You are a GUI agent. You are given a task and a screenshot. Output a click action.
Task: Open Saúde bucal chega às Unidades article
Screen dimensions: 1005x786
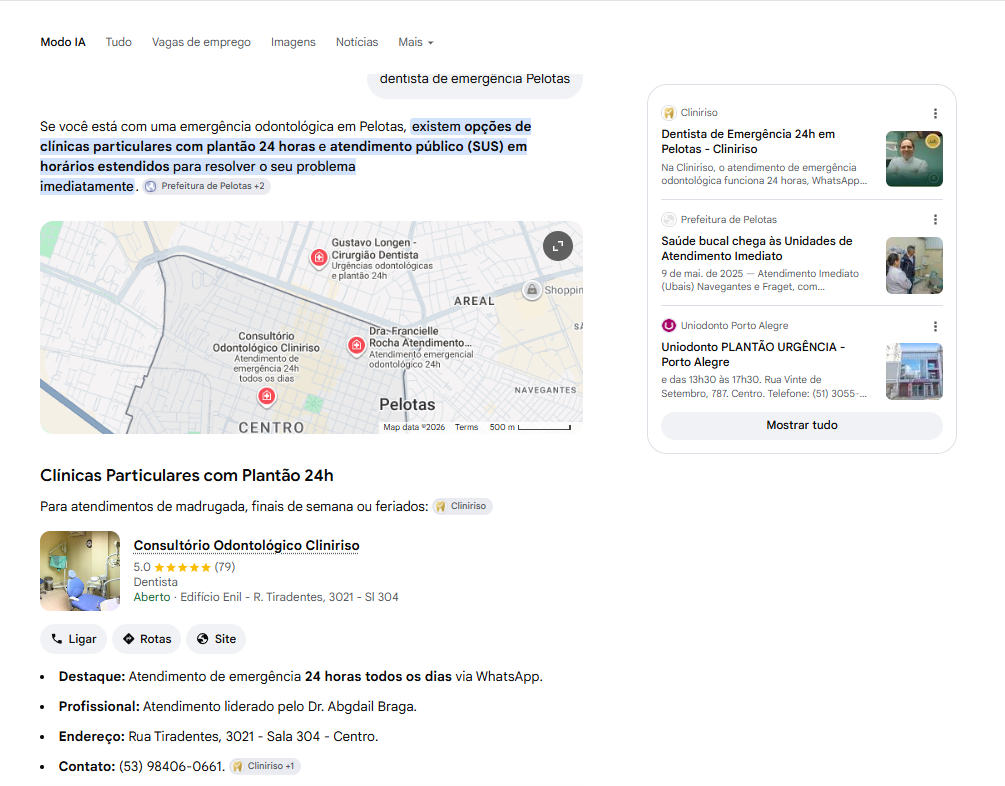(x=757, y=249)
